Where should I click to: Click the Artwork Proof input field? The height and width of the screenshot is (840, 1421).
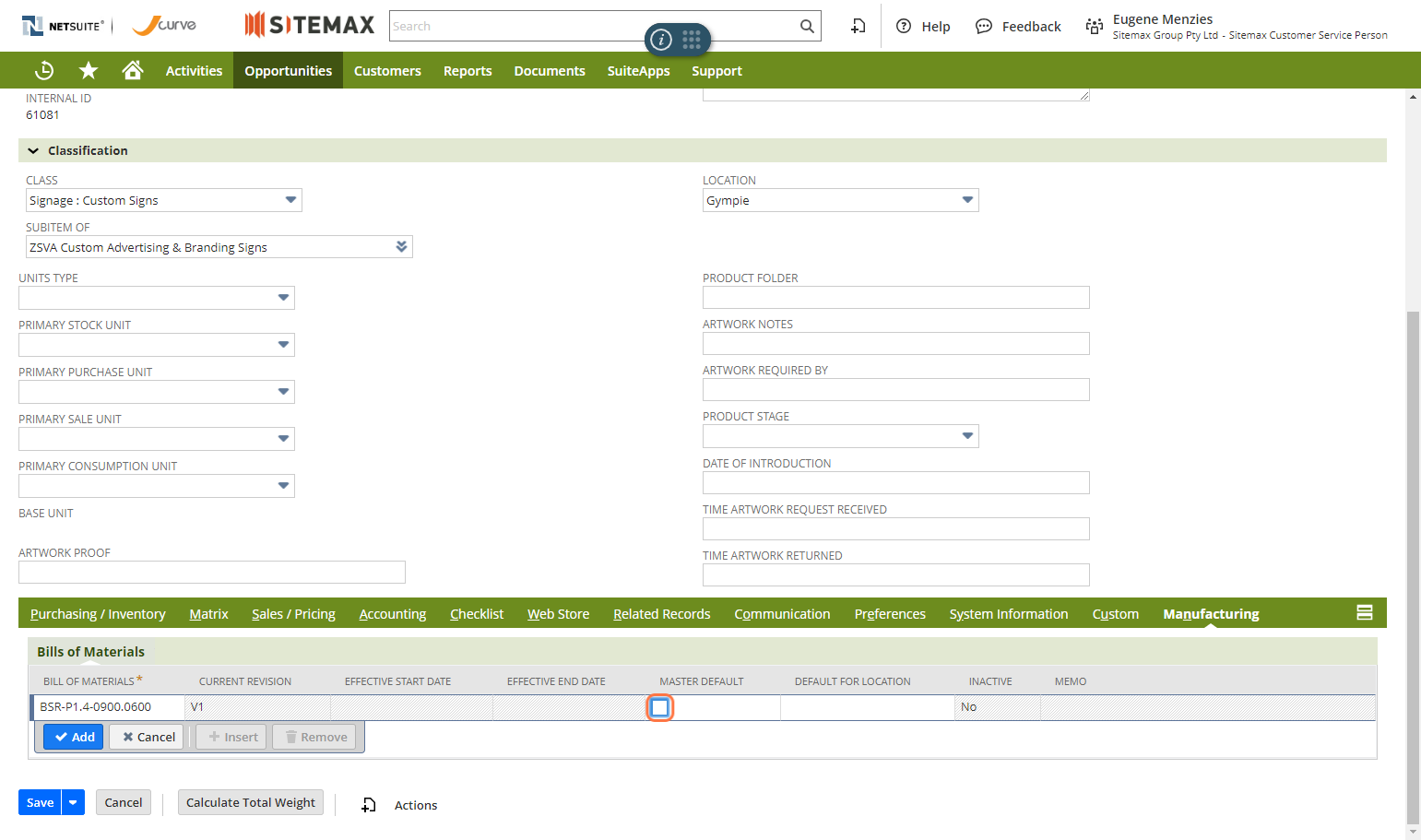[211, 572]
